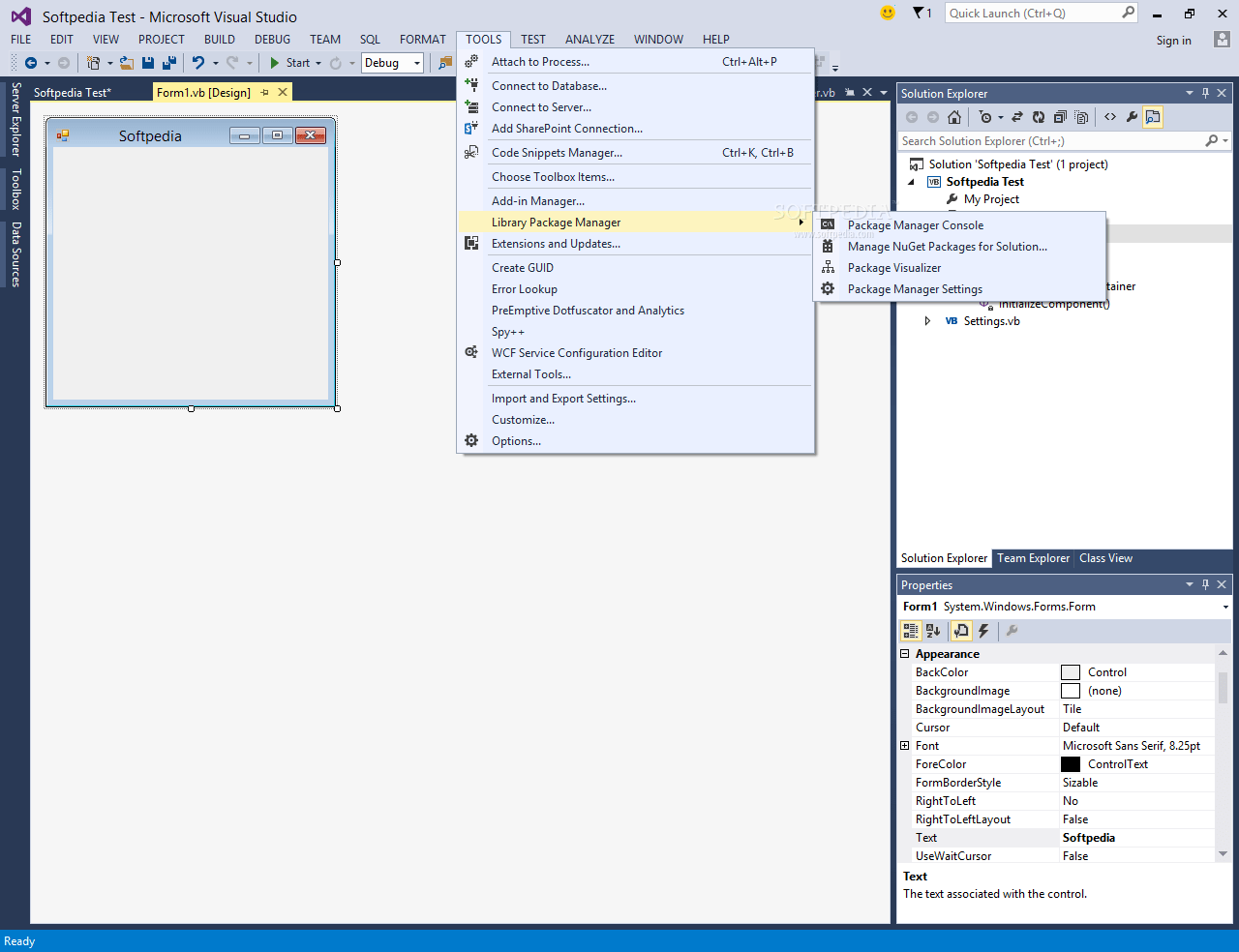Image resolution: width=1239 pixels, height=952 pixels.
Task: Open Package Manager Settings
Action: (x=959, y=289)
